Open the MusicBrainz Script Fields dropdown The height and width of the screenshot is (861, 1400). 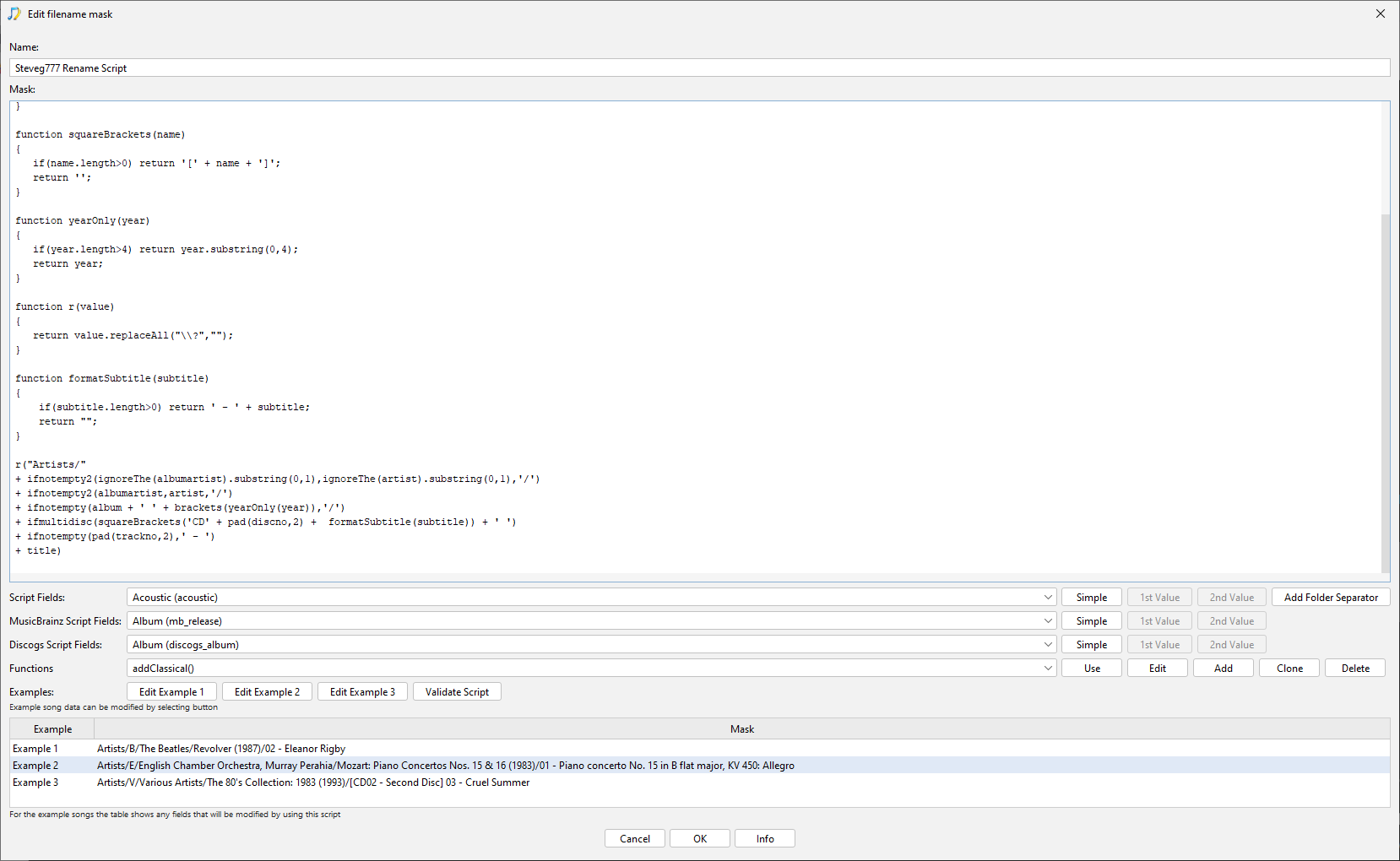pyautogui.click(x=591, y=621)
